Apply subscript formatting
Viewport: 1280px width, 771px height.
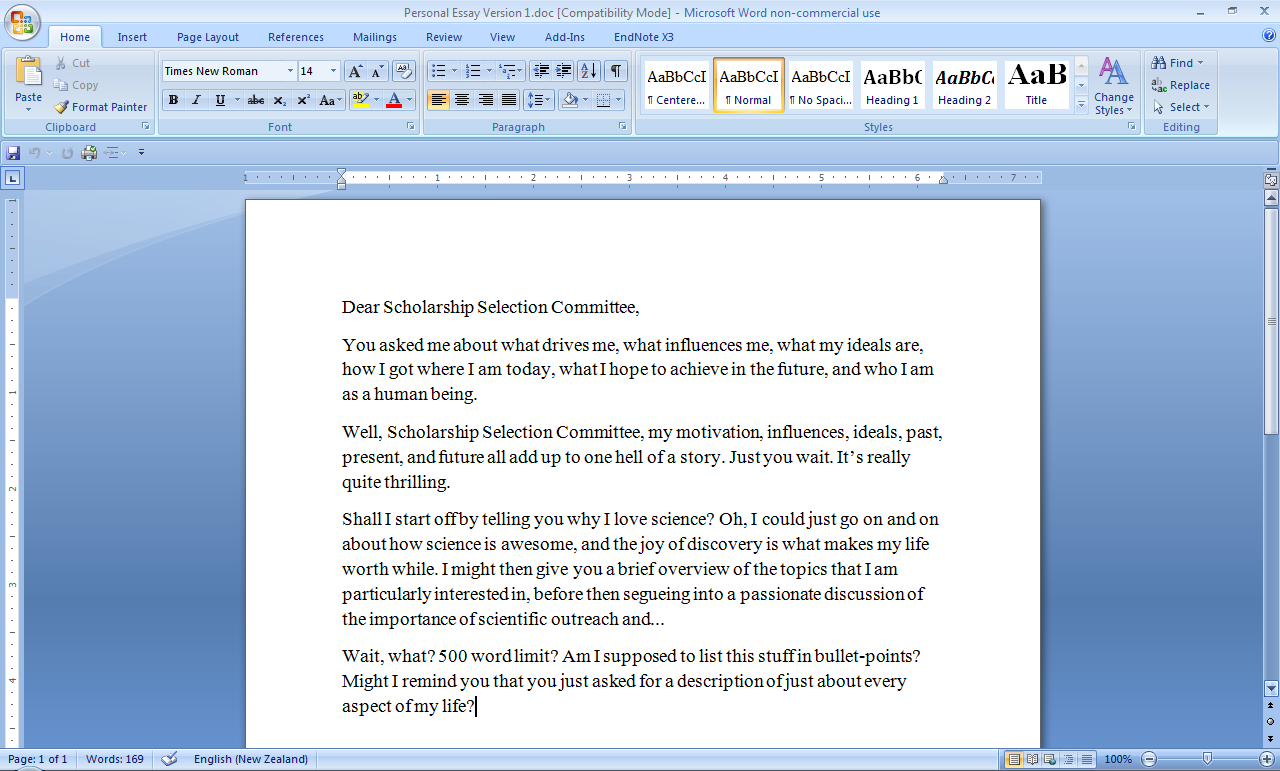click(x=280, y=100)
